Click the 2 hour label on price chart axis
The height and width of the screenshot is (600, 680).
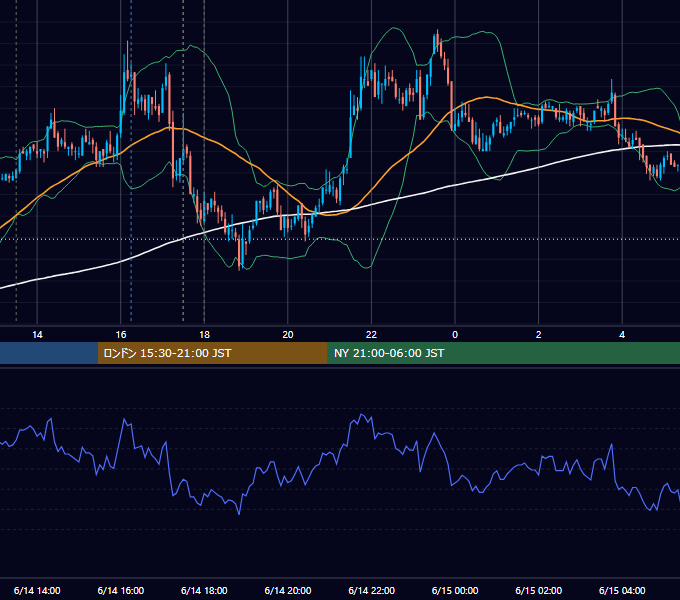coord(539,335)
